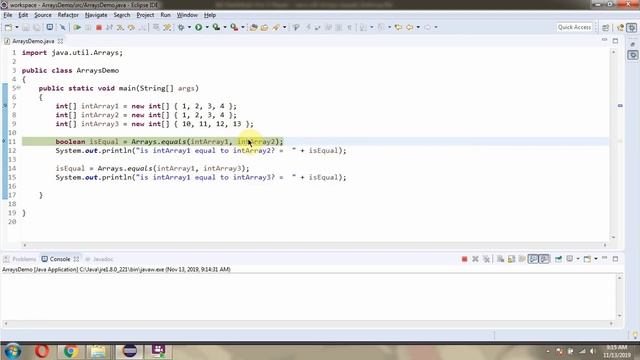
Task: Click the Open Task folder icon
Action: pos(264,27)
